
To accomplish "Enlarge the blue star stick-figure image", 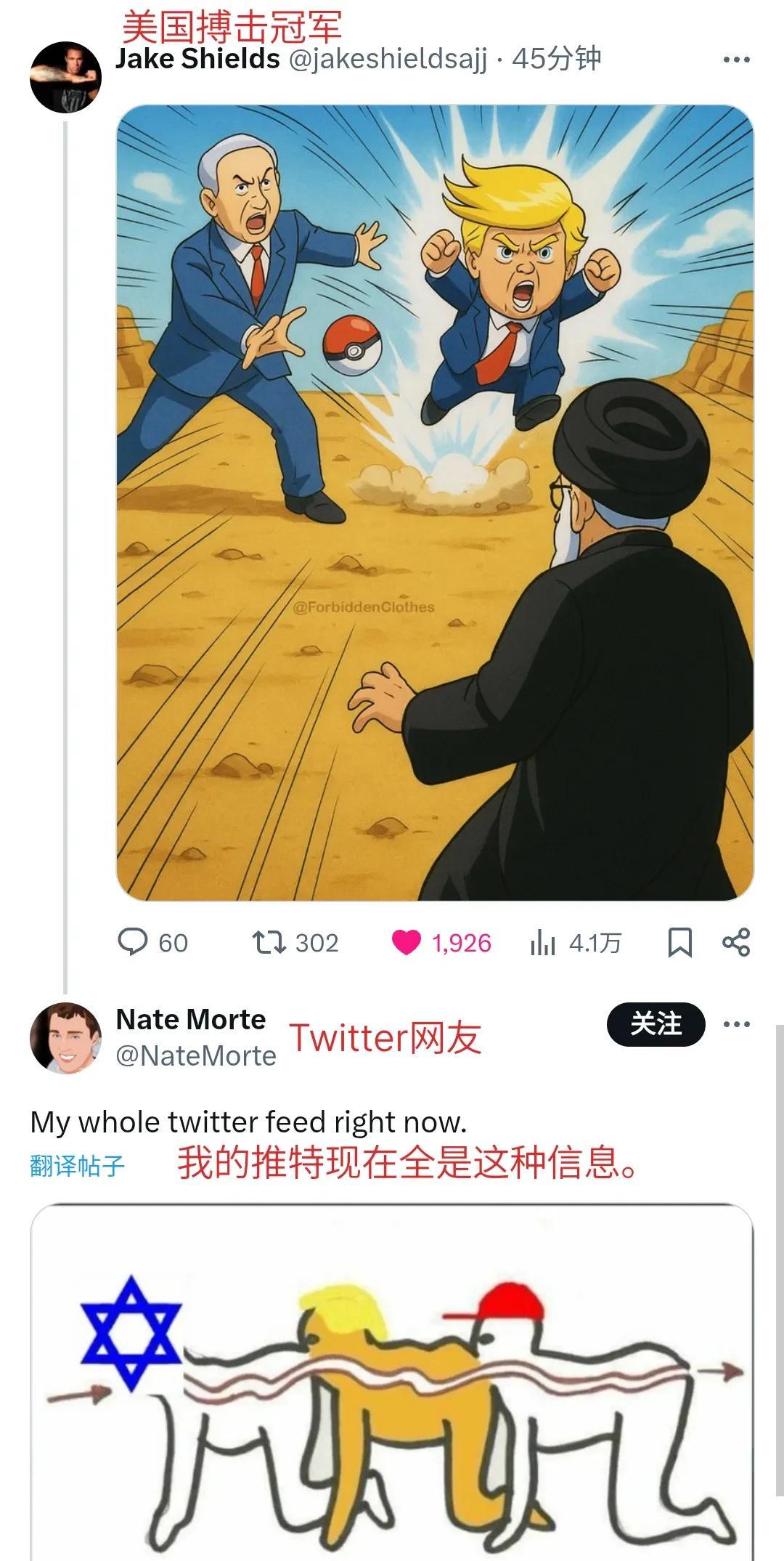I will tap(391, 1382).
